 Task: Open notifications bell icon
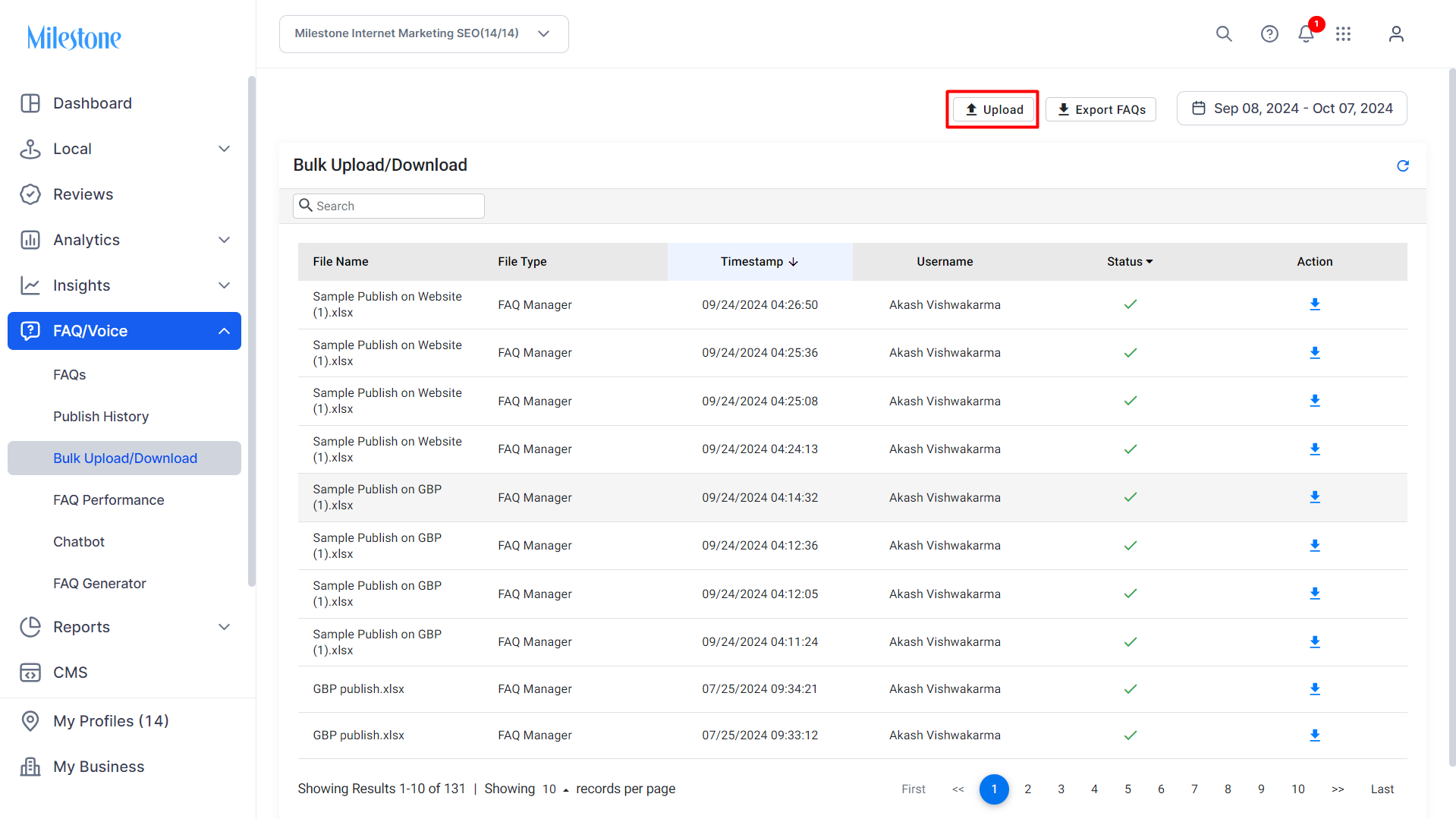[1306, 33]
